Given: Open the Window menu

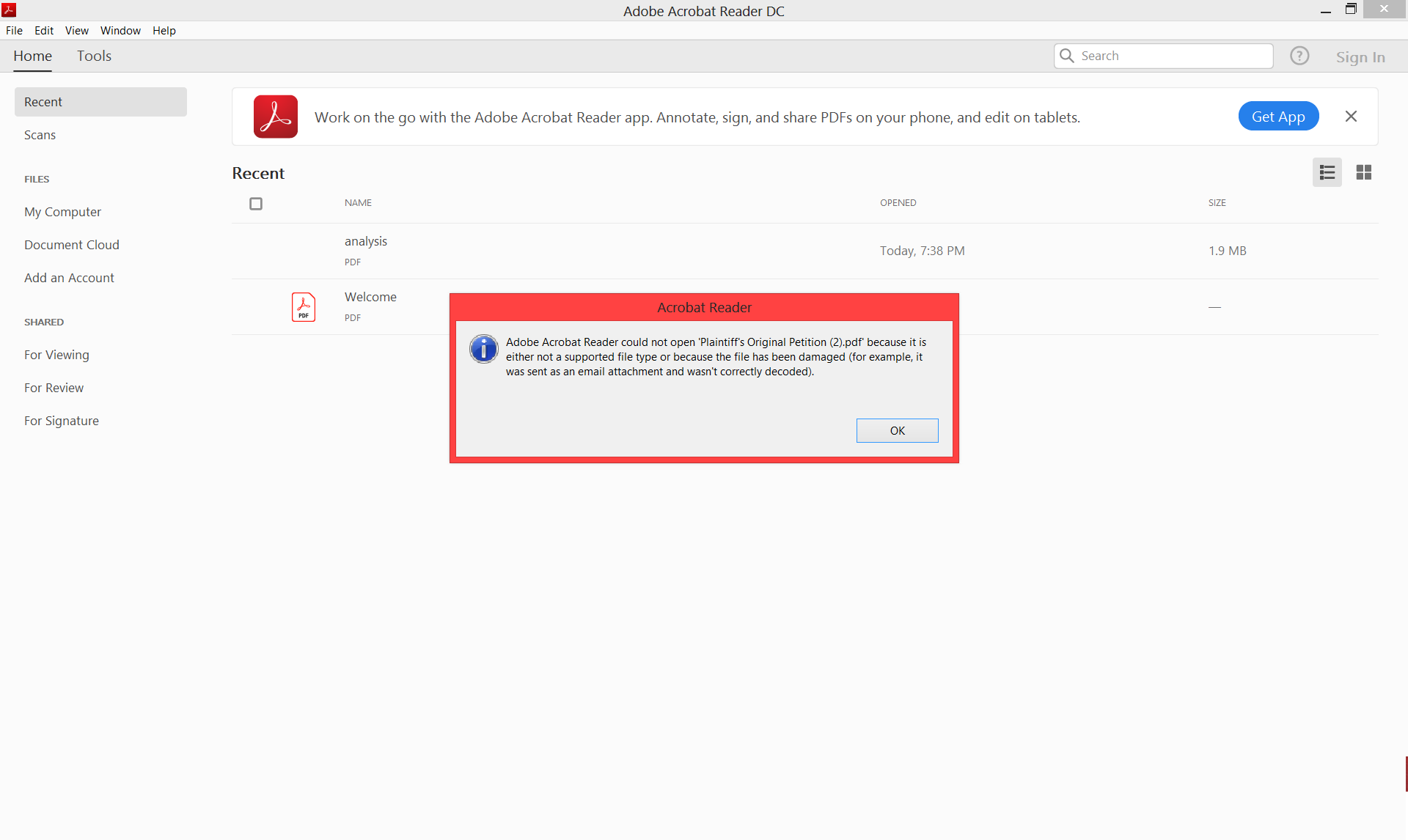Looking at the screenshot, I should coord(120,30).
